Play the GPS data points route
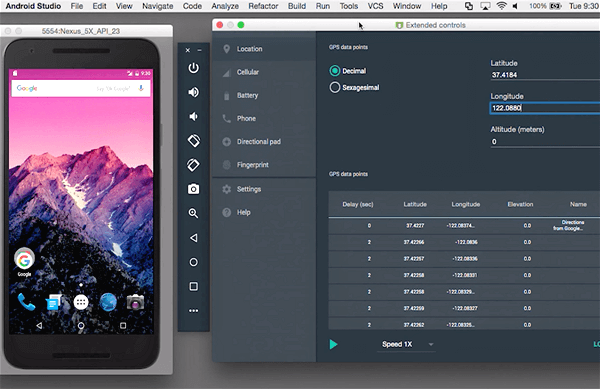Image resolution: width=600 pixels, height=389 pixels. pos(333,344)
